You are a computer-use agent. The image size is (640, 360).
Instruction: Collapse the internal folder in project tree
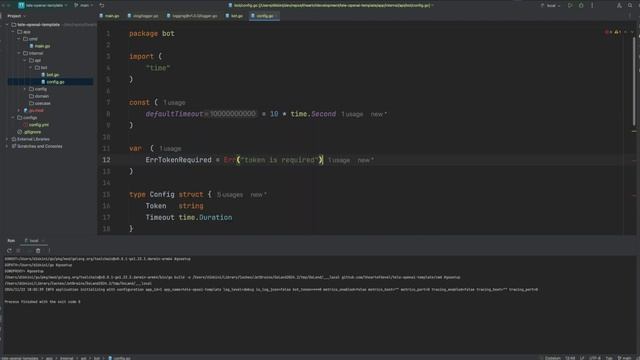[x=19, y=53]
